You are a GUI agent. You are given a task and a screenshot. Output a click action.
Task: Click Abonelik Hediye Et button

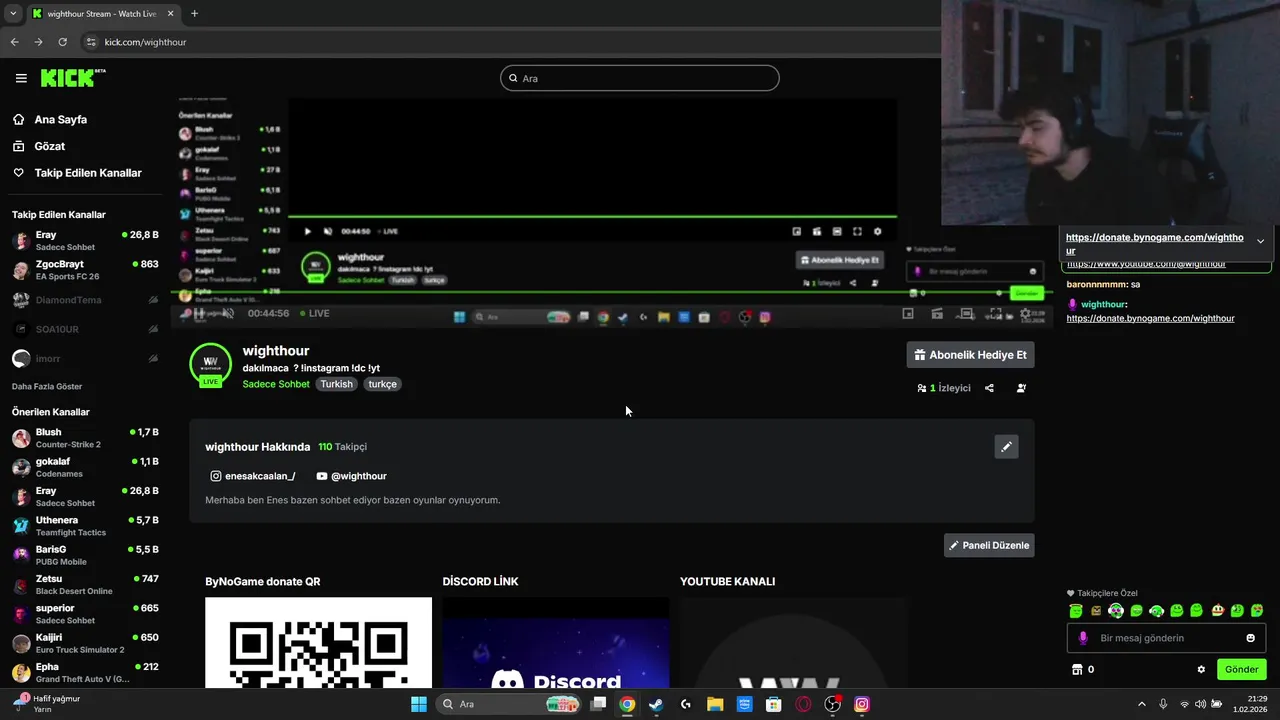(x=970, y=355)
